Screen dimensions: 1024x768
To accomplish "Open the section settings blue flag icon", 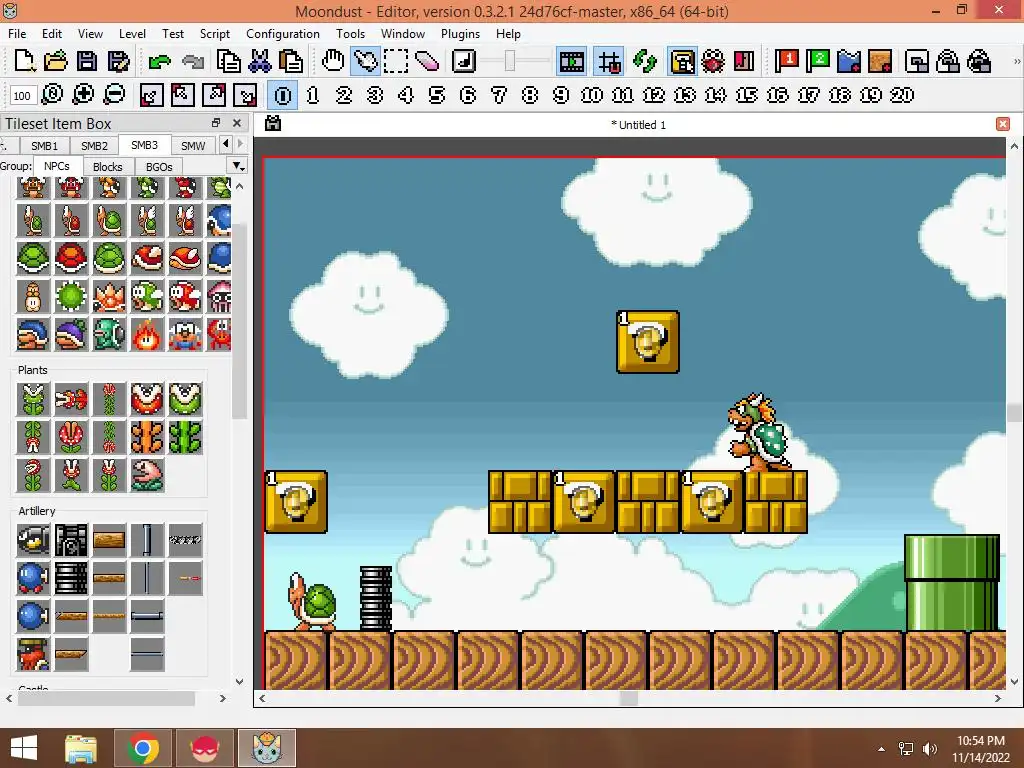I will click(849, 61).
